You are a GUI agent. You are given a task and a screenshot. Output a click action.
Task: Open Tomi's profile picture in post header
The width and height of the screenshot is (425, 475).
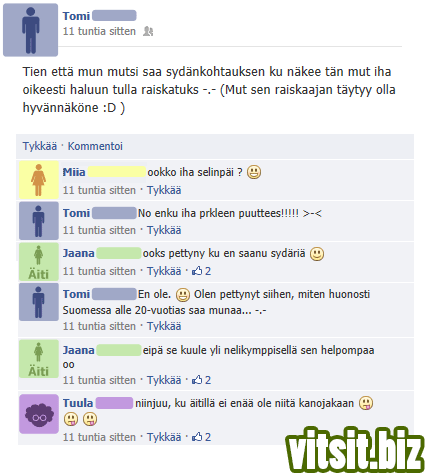pyautogui.click(x=30, y=30)
